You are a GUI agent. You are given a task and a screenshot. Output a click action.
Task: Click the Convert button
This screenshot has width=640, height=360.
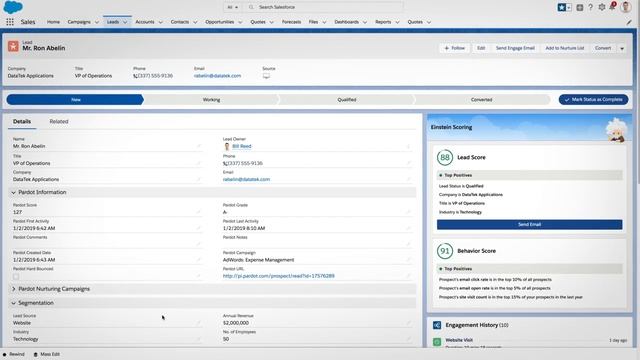603,48
